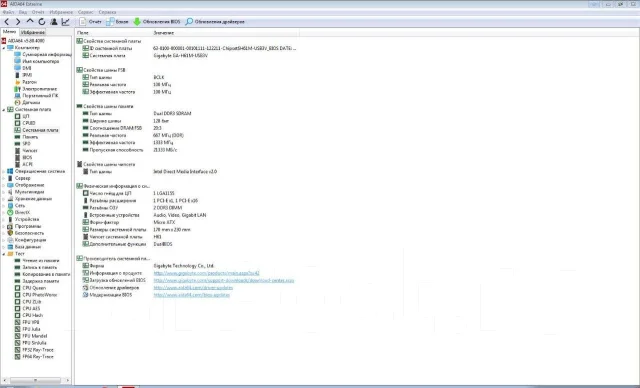Click the Отчёт report toolbar button
Screen dimensions: 640x388
point(91,22)
